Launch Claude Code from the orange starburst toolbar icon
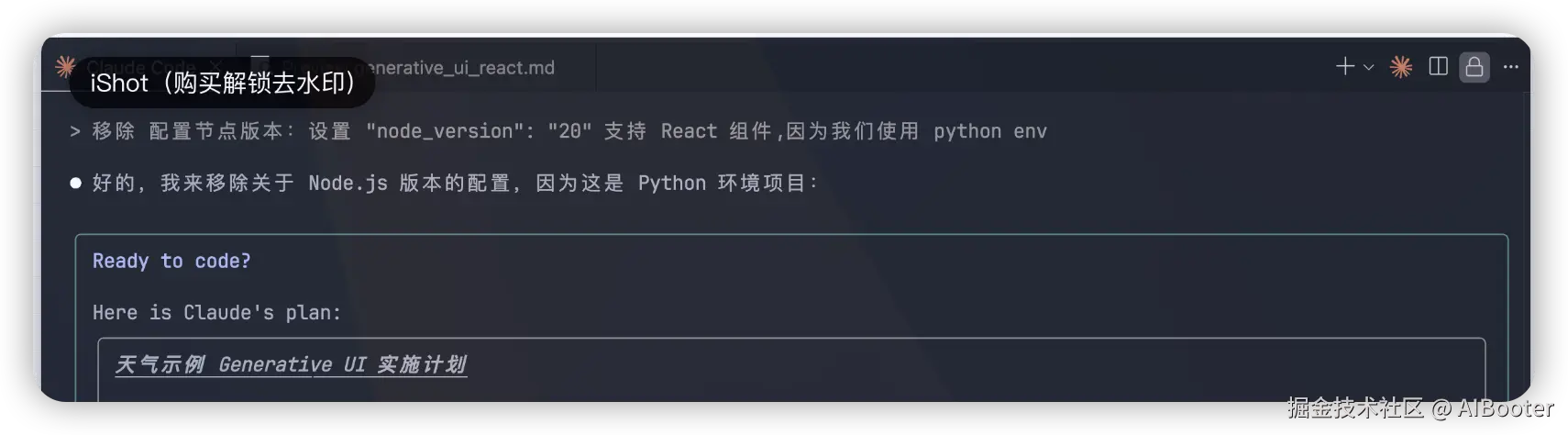This screenshot has width=1568, height=435. coord(1401,66)
